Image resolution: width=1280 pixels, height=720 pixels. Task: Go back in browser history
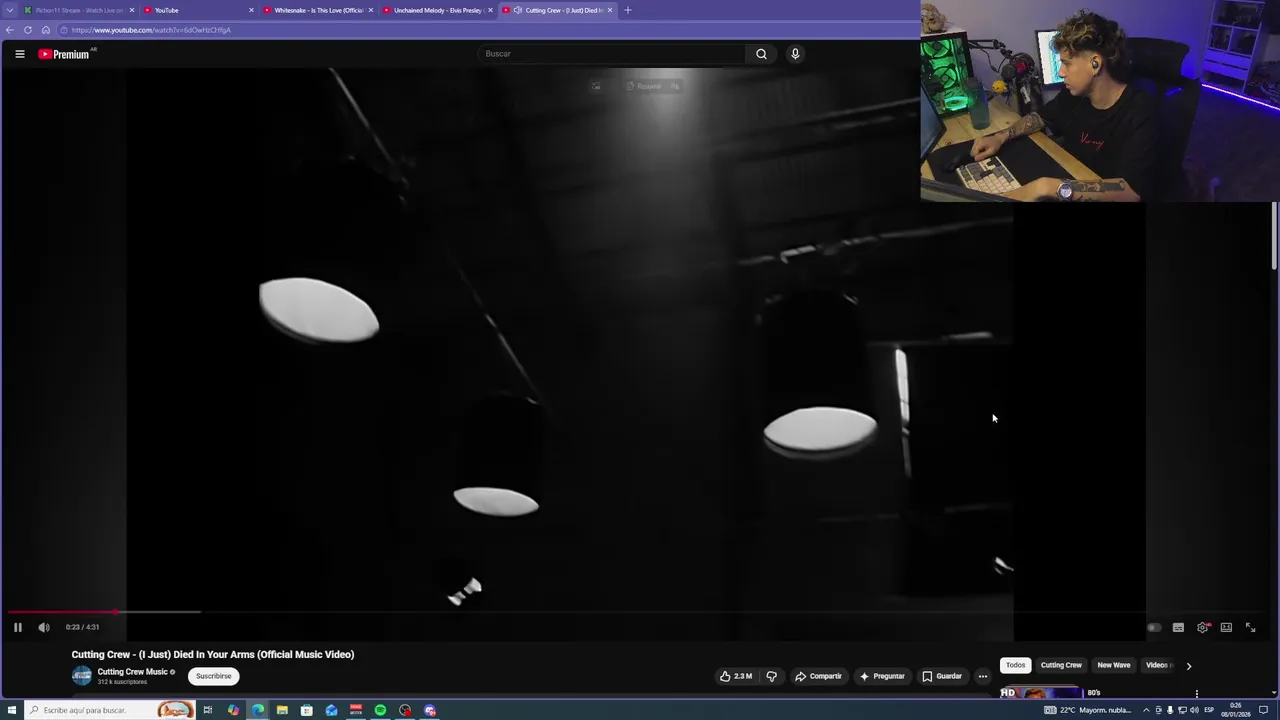[10, 30]
